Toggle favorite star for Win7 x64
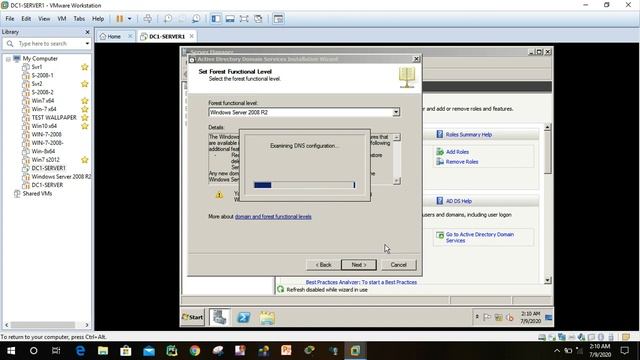 (84, 100)
